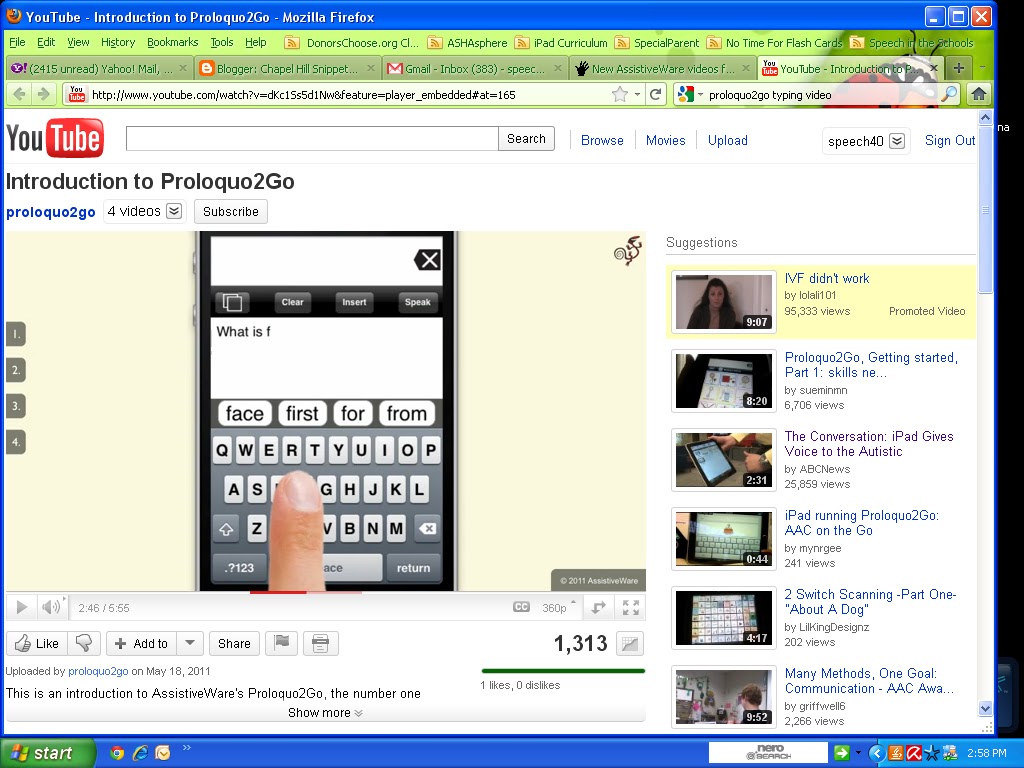Open the proloquo2go channel link
The width and height of the screenshot is (1024, 768).
tap(51, 212)
